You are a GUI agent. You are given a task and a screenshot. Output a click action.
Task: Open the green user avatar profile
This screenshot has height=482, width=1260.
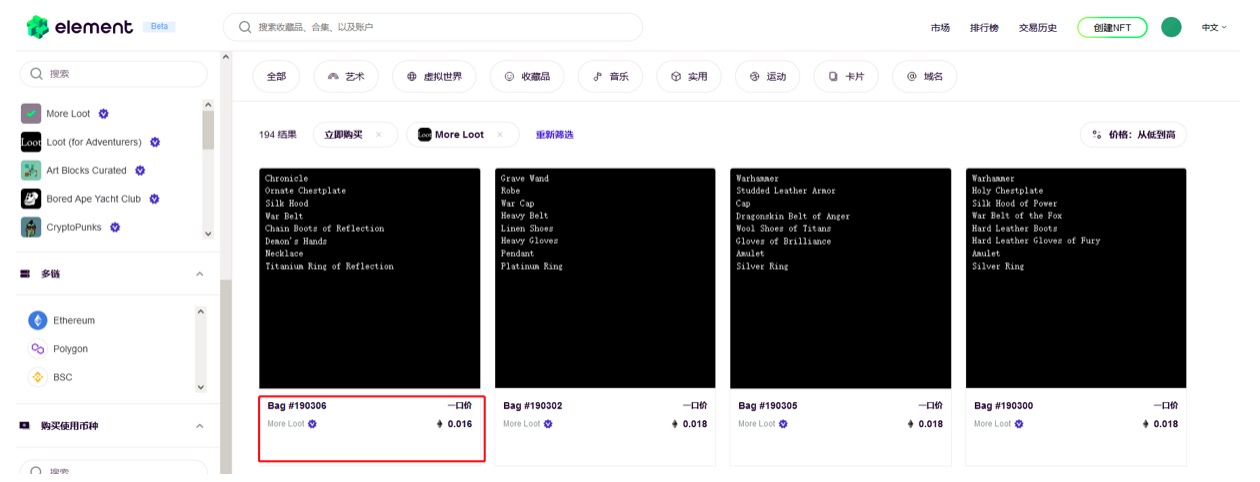pyautogui.click(x=1171, y=27)
